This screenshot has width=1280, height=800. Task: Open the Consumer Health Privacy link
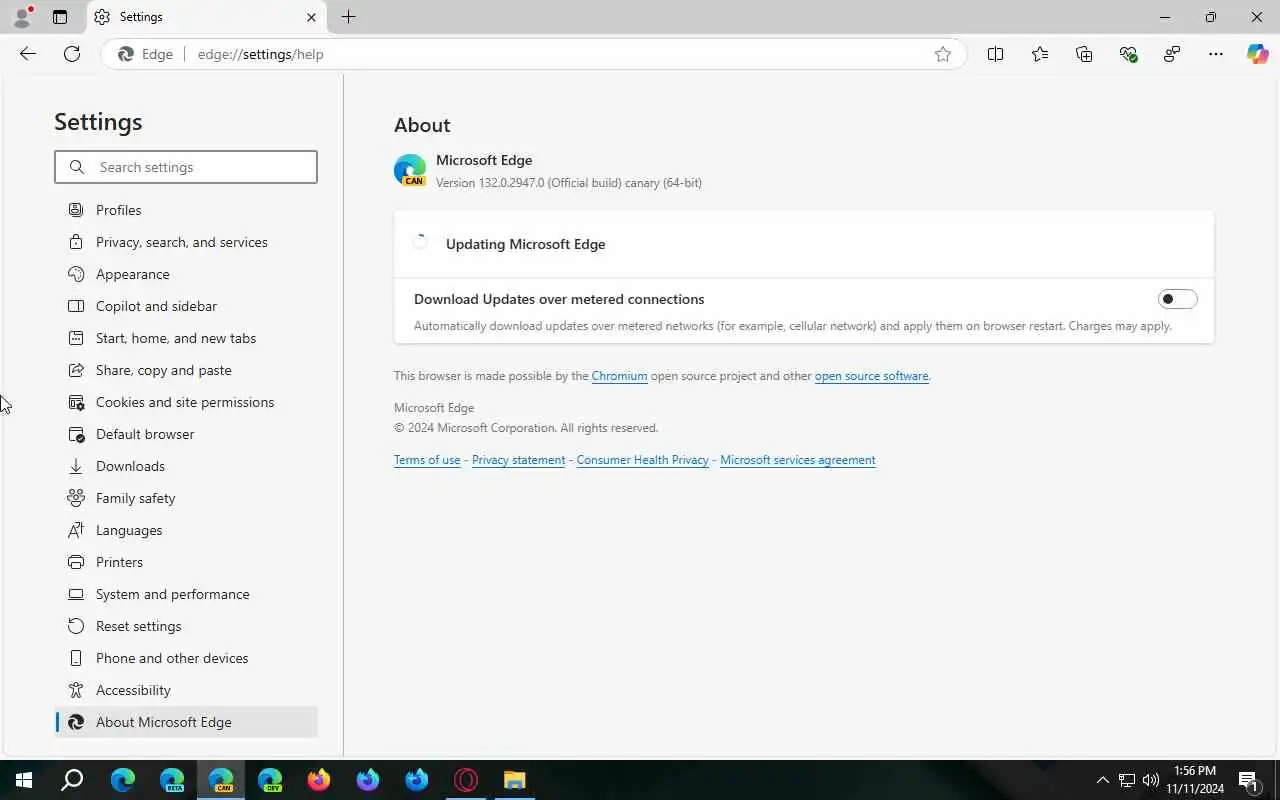[642, 460]
